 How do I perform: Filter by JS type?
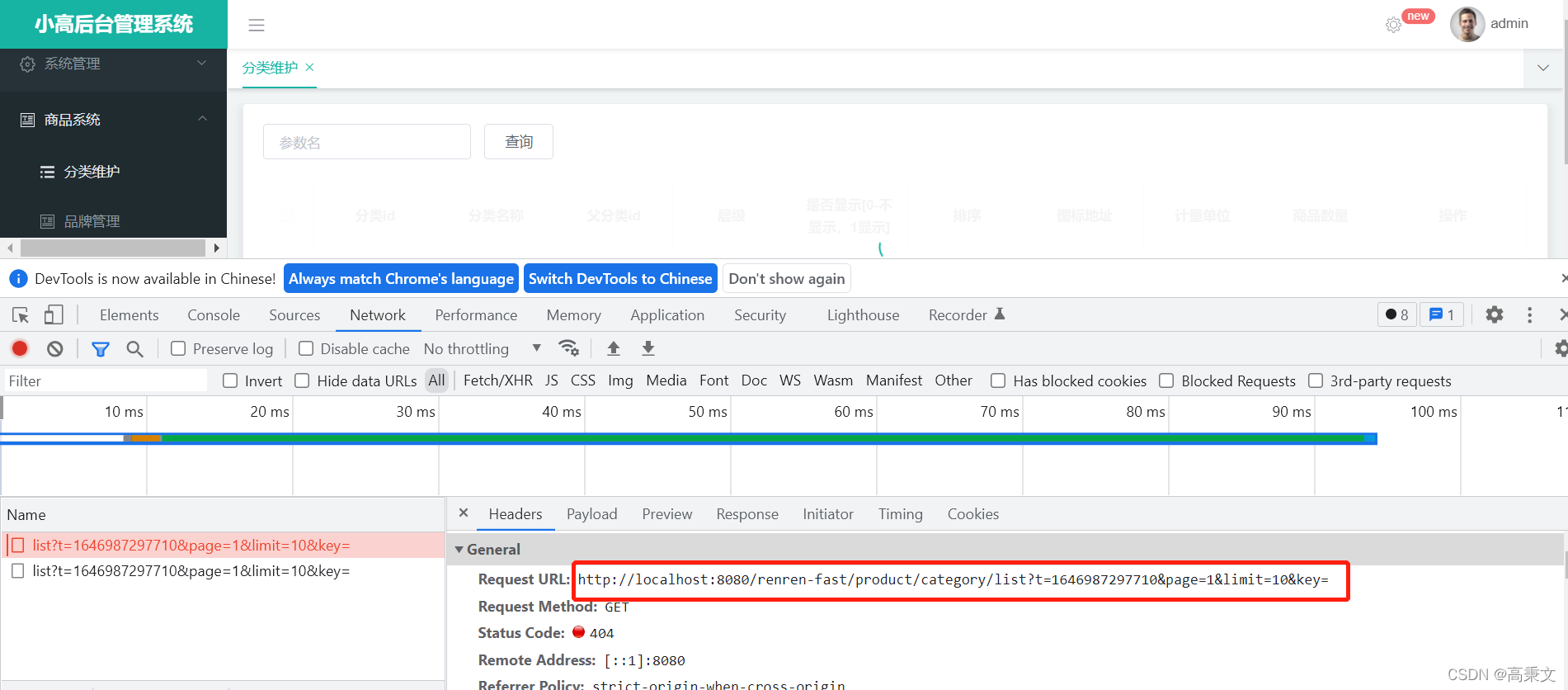[552, 380]
